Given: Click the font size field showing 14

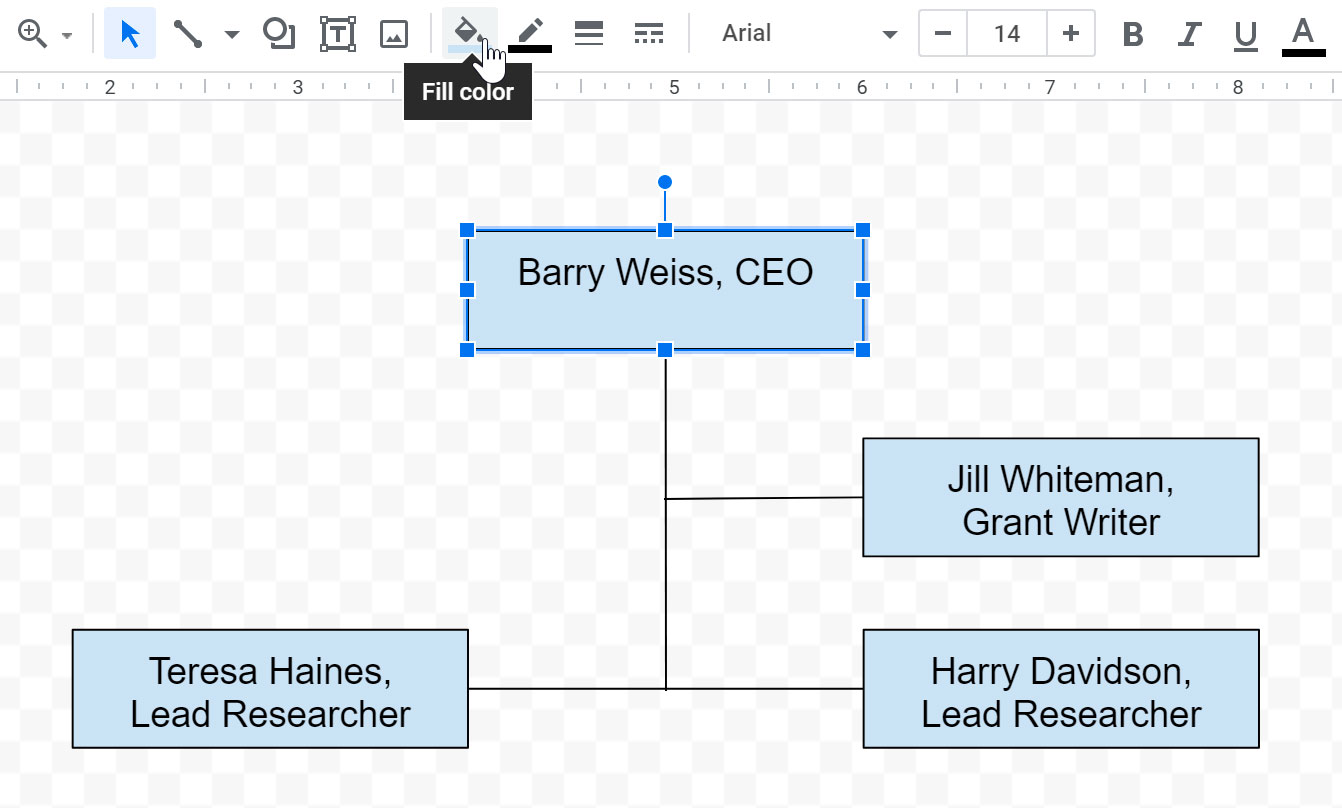Looking at the screenshot, I should (1006, 34).
